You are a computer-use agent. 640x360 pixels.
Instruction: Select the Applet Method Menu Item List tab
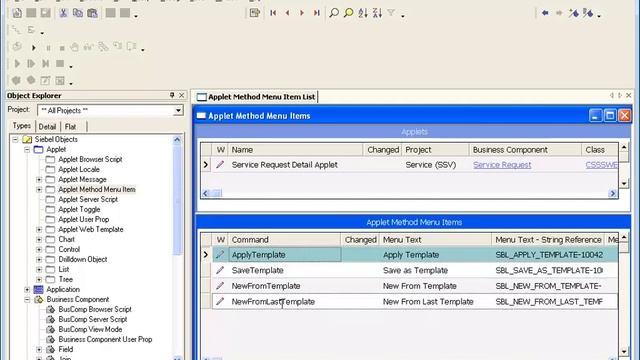(x=256, y=97)
